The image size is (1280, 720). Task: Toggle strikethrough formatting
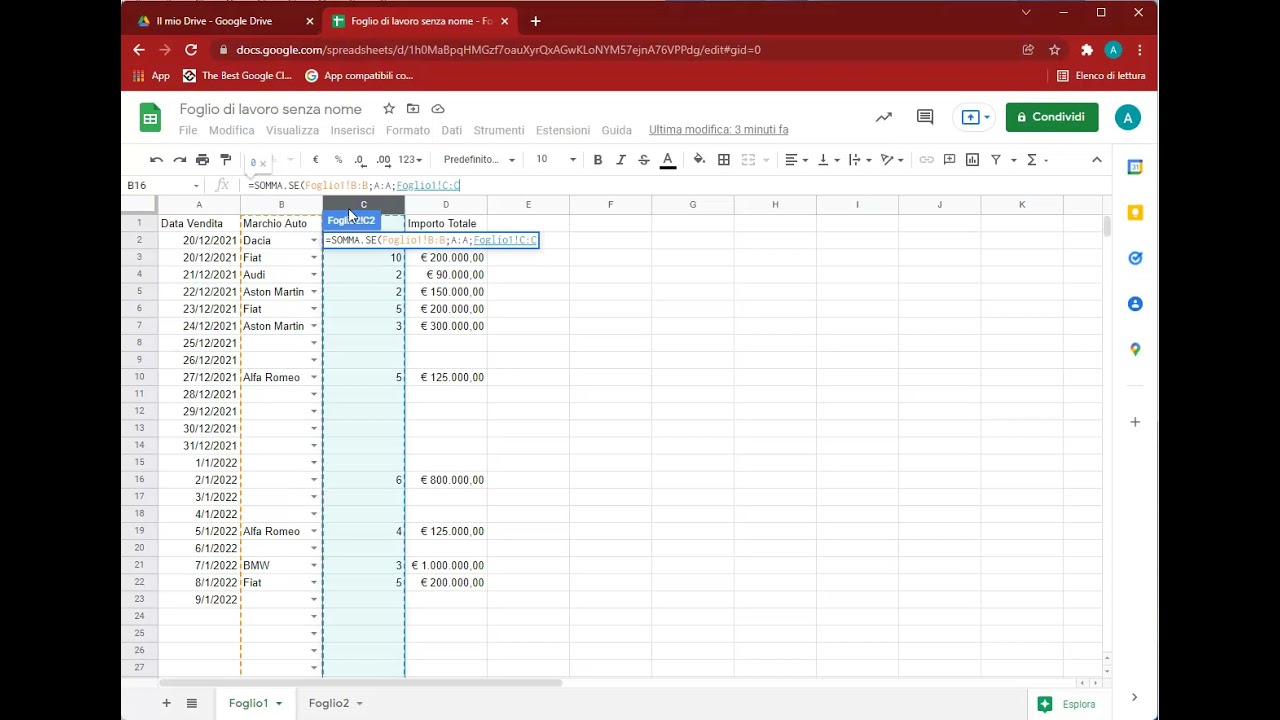point(644,160)
